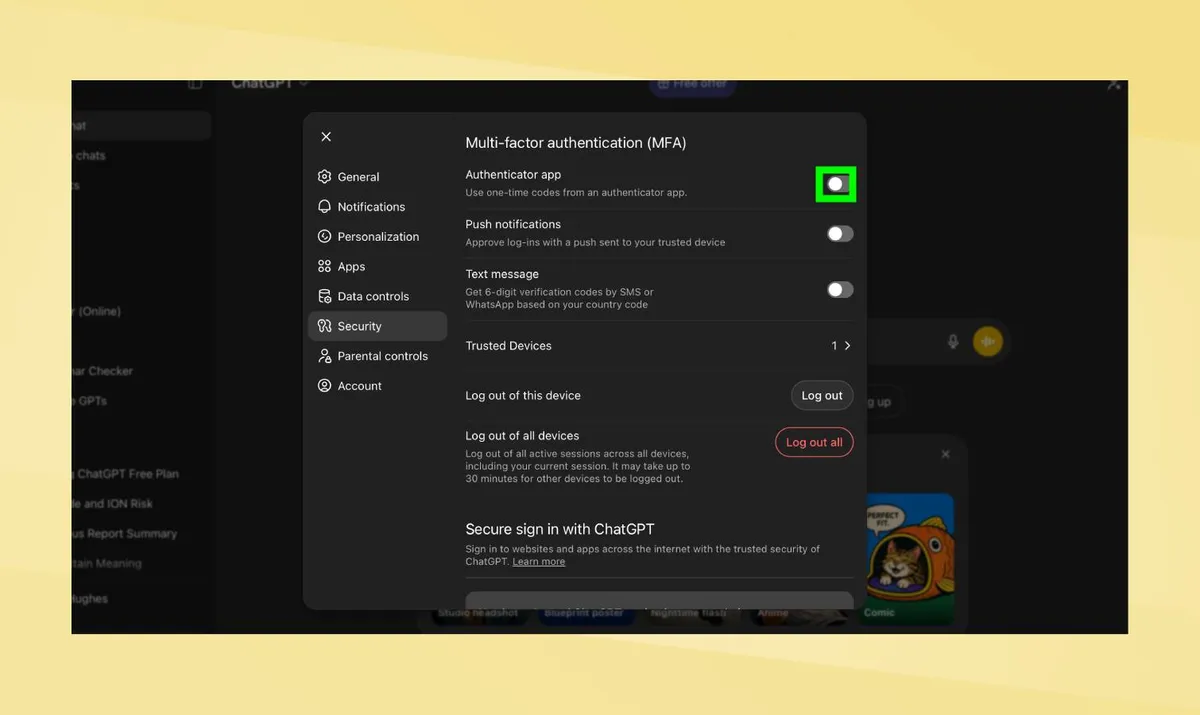Viewport: 1200px width, 715px height.
Task: Close the settings dialog with X
Action: pos(326,137)
